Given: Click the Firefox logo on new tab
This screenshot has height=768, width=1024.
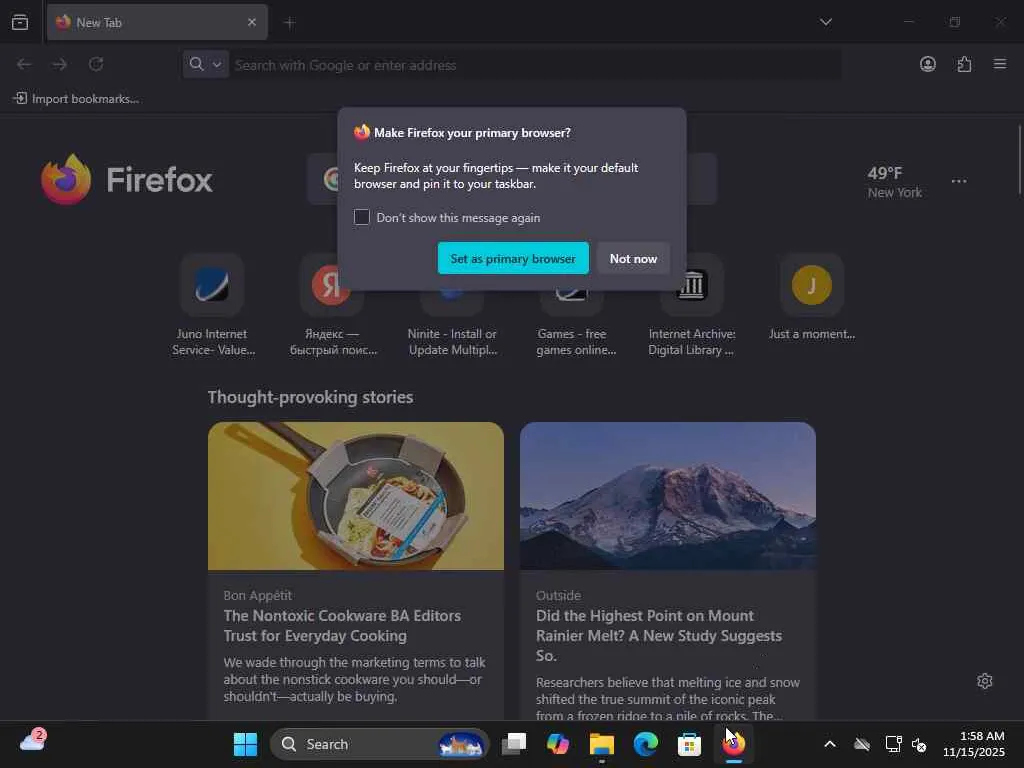Looking at the screenshot, I should click(x=127, y=180).
